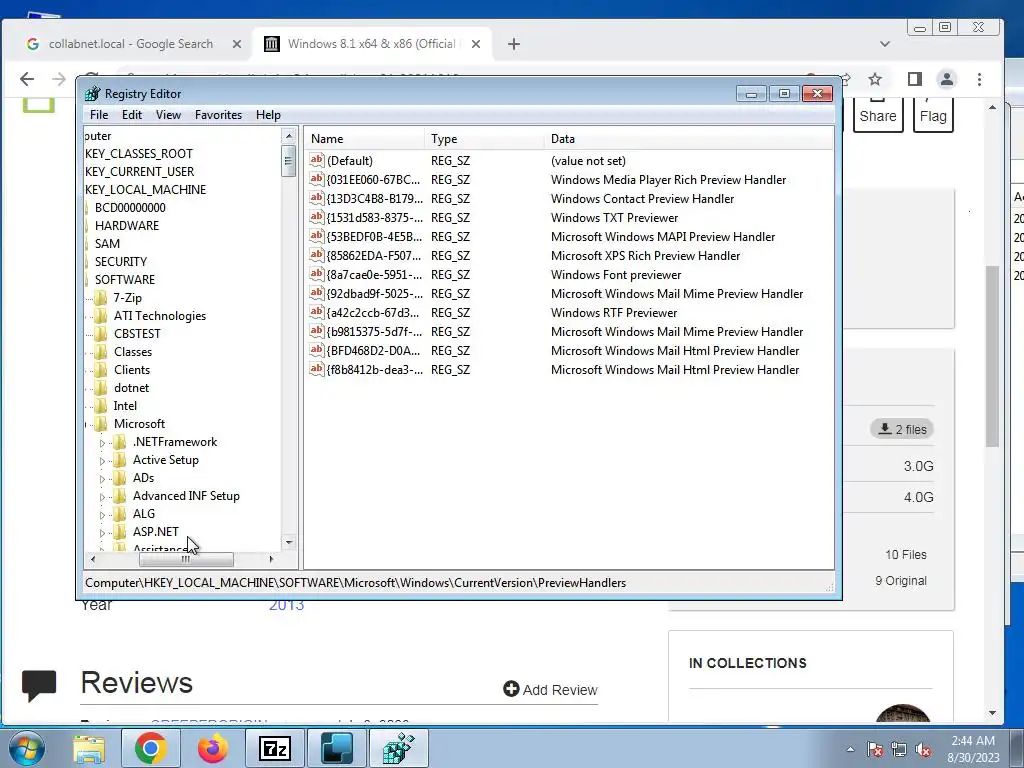The width and height of the screenshot is (1024, 768).
Task: Show hidden system tray icons
Action: (850, 749)
